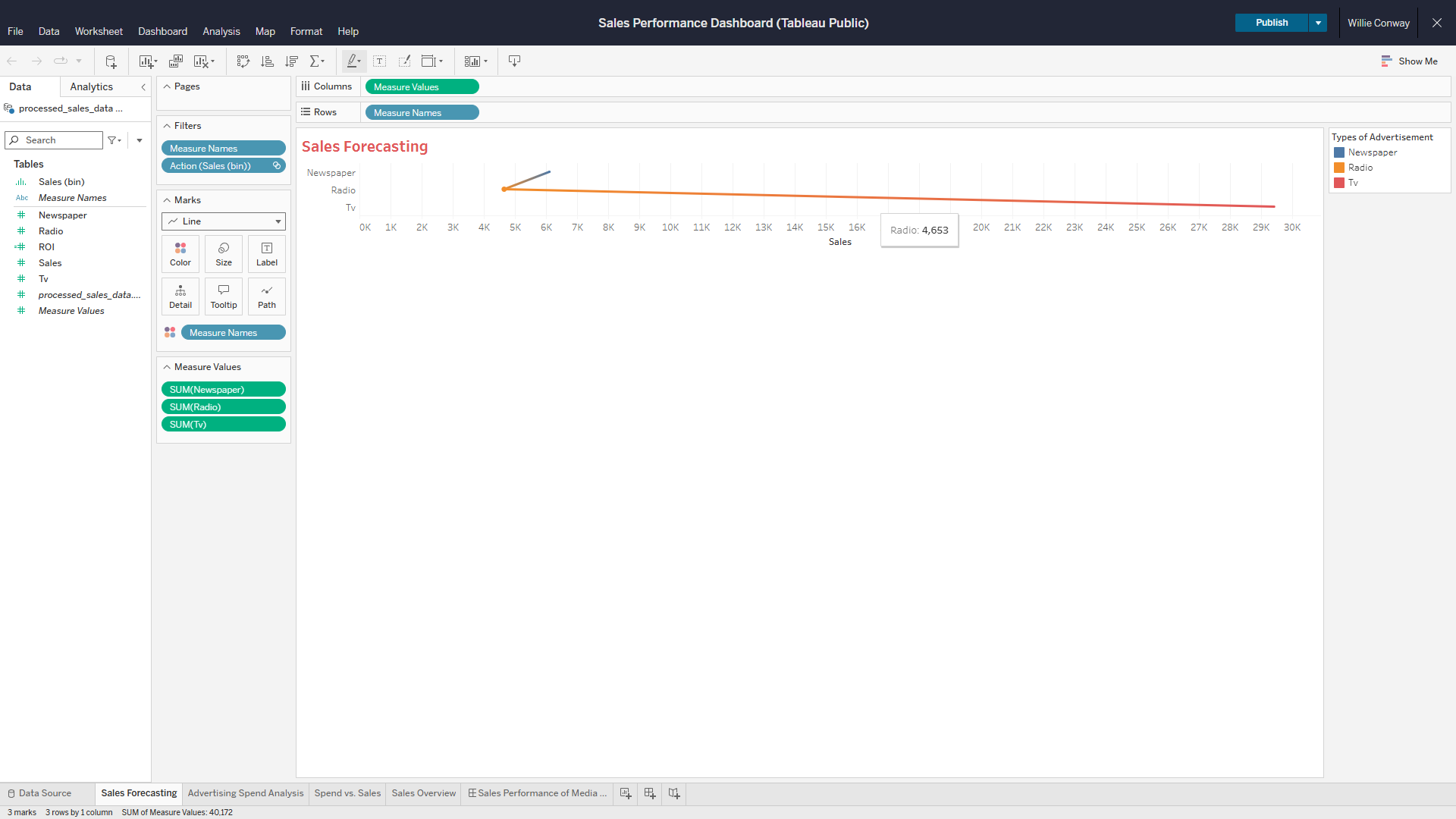Click the Show Me button
Image resolution: width=1456 pixels, height=819 pixels.
(1409, 61)
